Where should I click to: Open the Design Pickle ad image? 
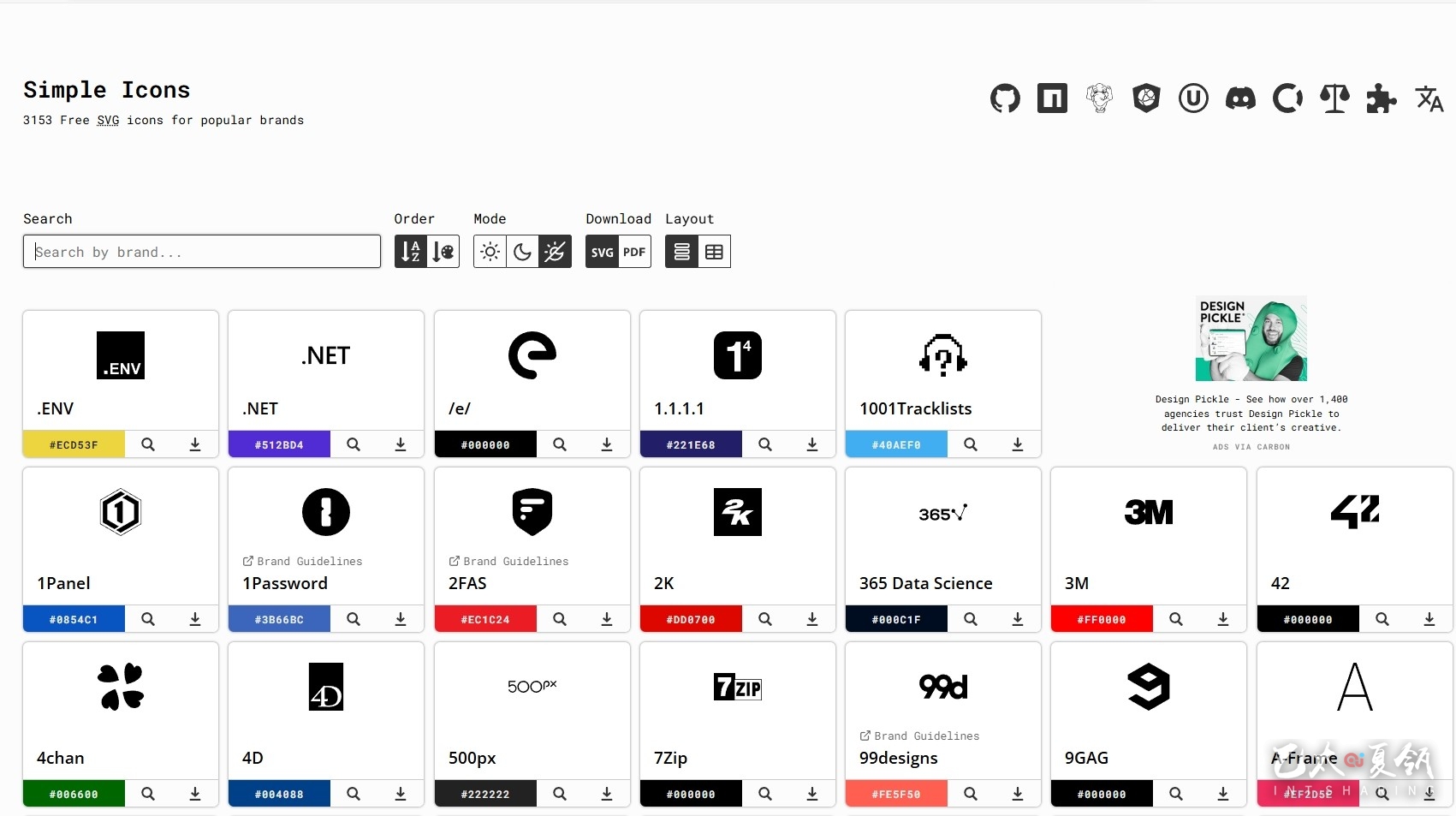click(1251, 338)
